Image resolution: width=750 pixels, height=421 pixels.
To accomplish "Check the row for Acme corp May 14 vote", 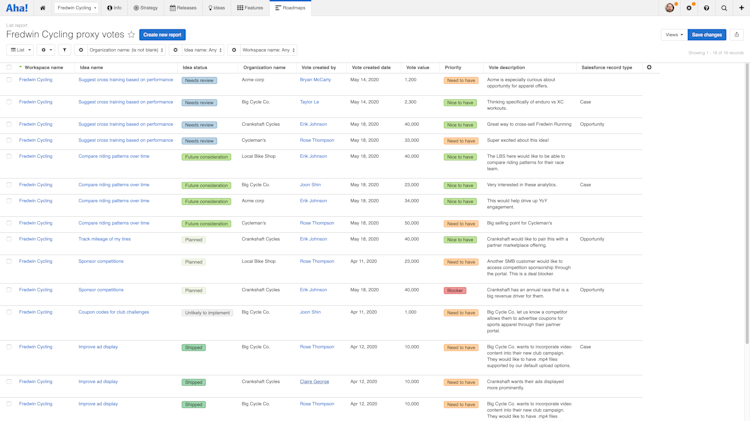I will pyautogui.click(x=9, y=80).
